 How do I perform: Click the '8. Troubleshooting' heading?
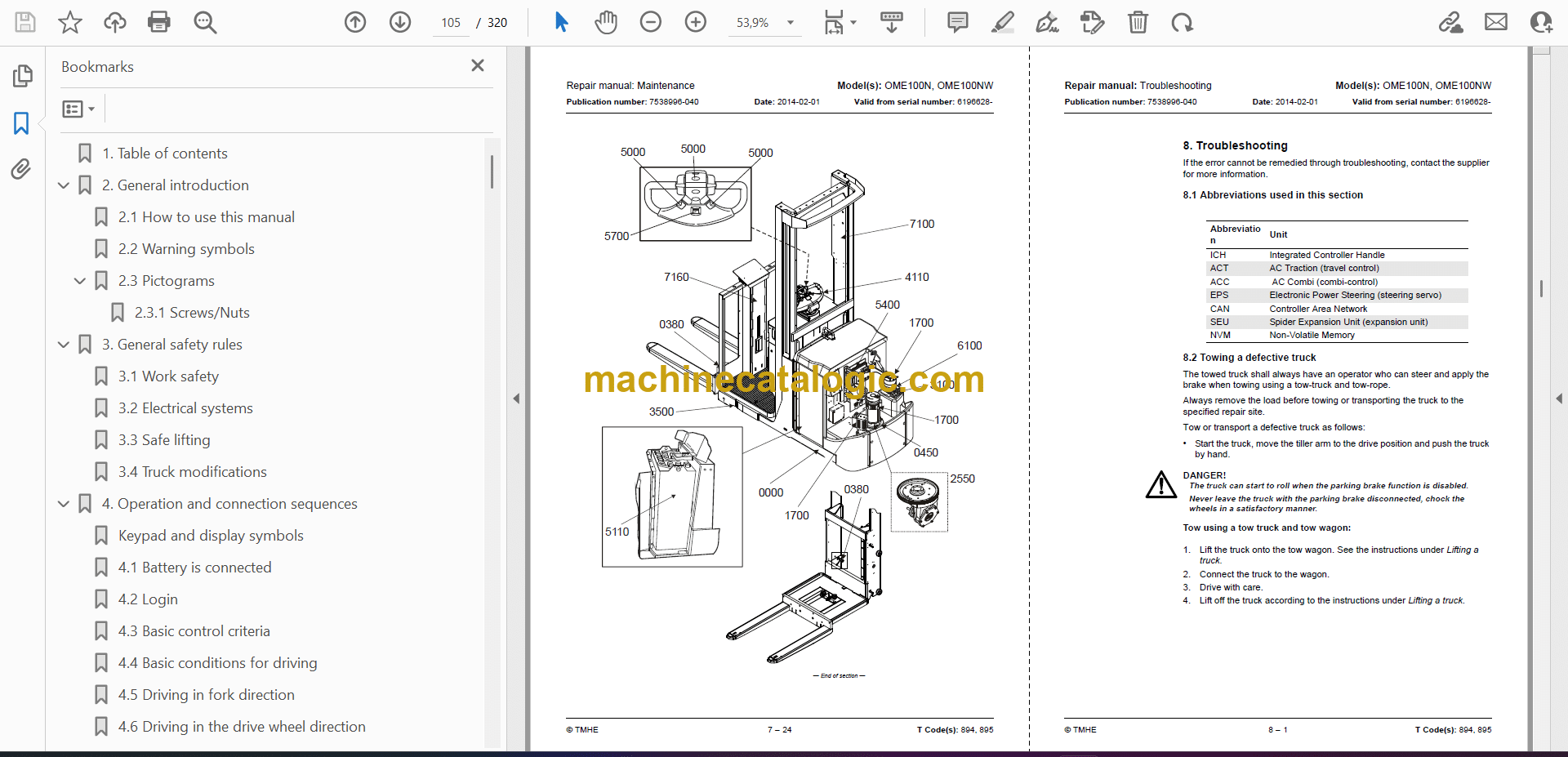1235,145
